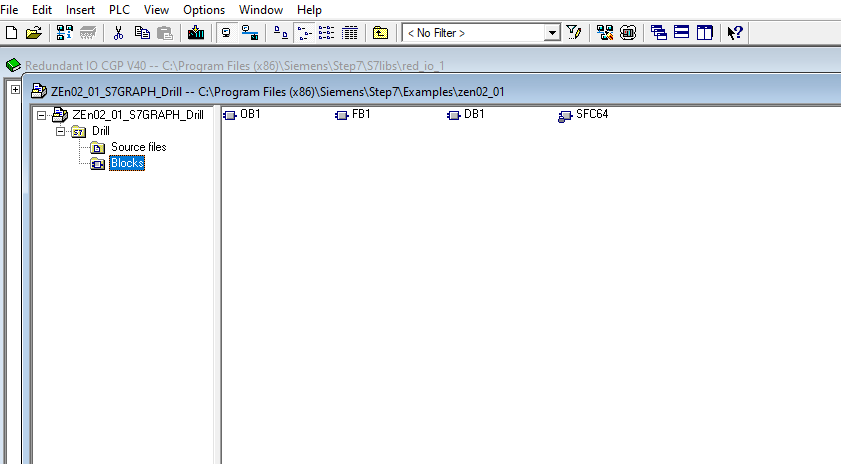The image size is (841, 464).
Task: Select the OB1 block
Action: pos(242,114)
